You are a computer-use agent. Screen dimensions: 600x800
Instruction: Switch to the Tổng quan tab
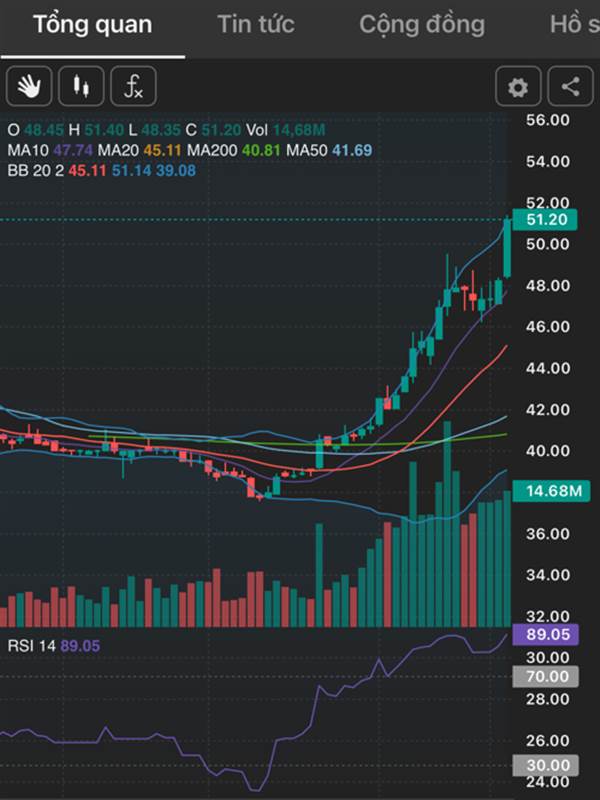point(92,24)
